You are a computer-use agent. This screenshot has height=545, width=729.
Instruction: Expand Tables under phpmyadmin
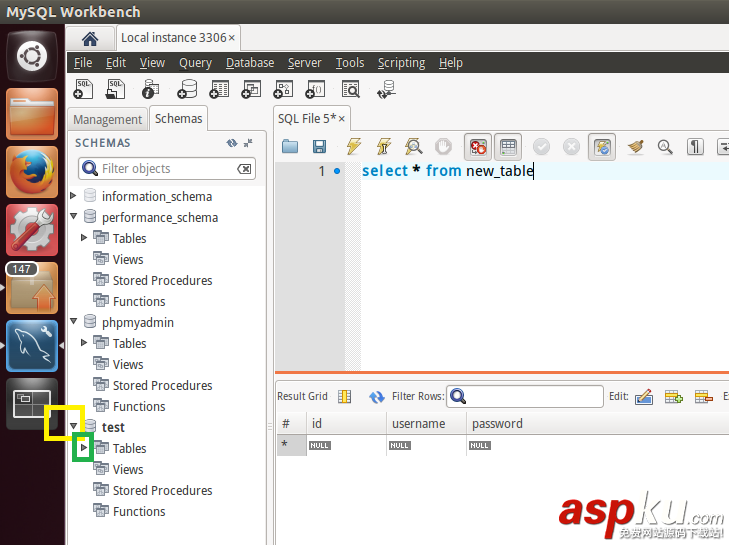click(x=84, y=343)
